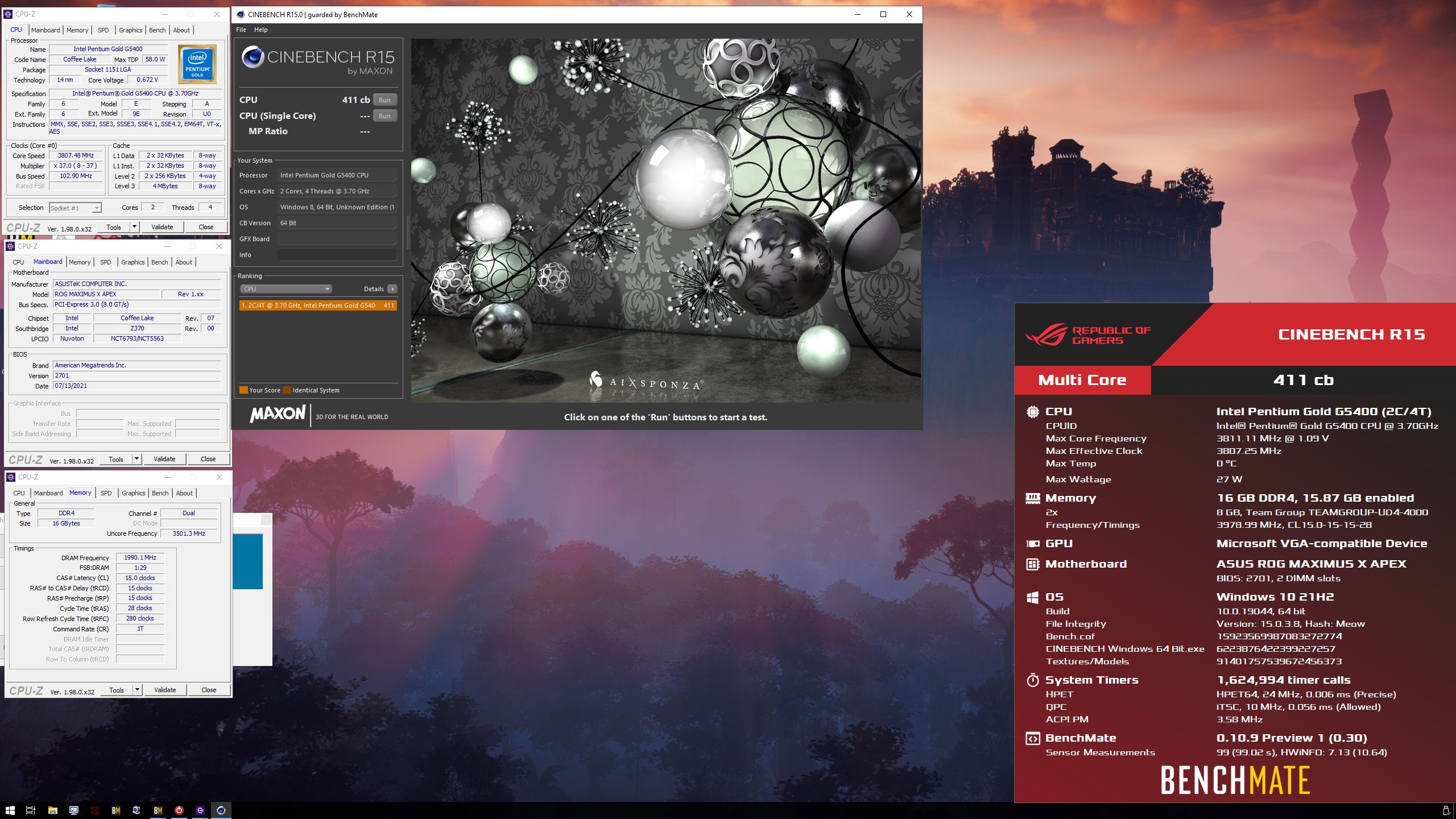The image size is (1456, 819).
Task: Run the CPU multi-core test
Action: (385, 100)
